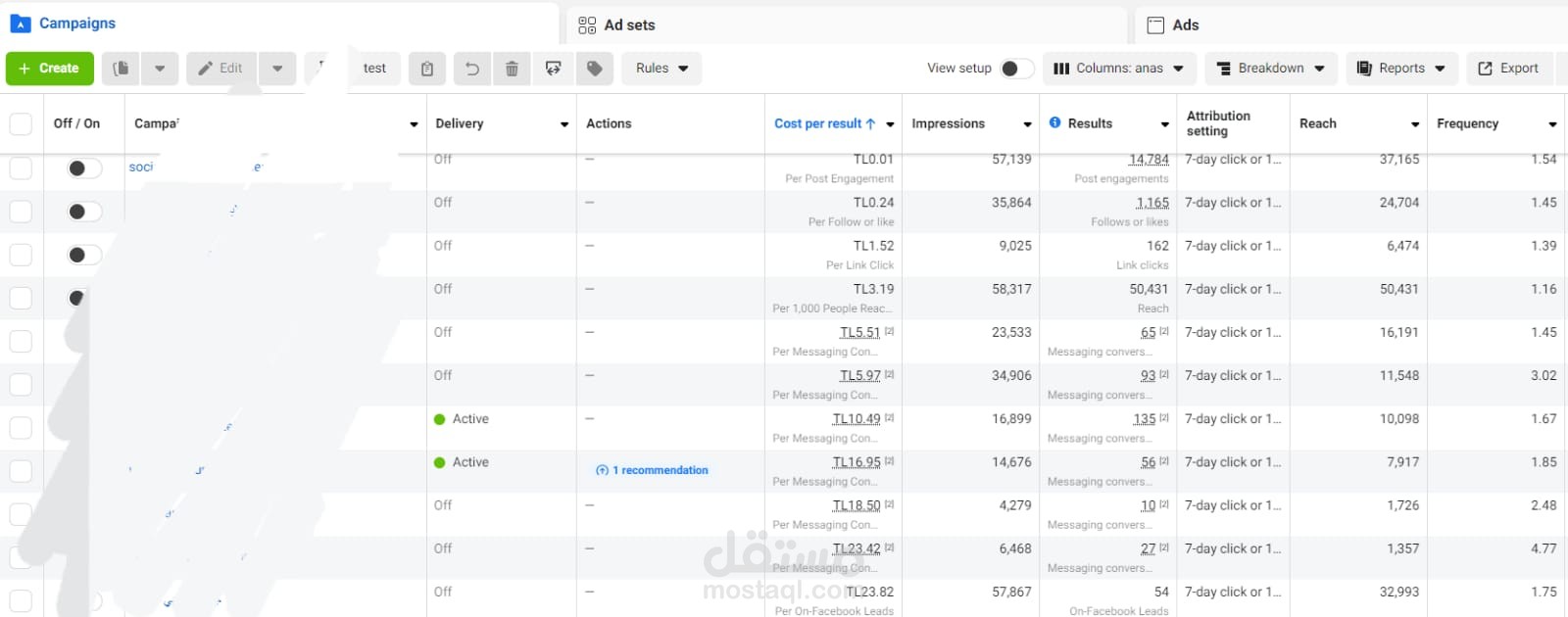
Task: Open the Results column dropdown arrow
Action: 1164,124
